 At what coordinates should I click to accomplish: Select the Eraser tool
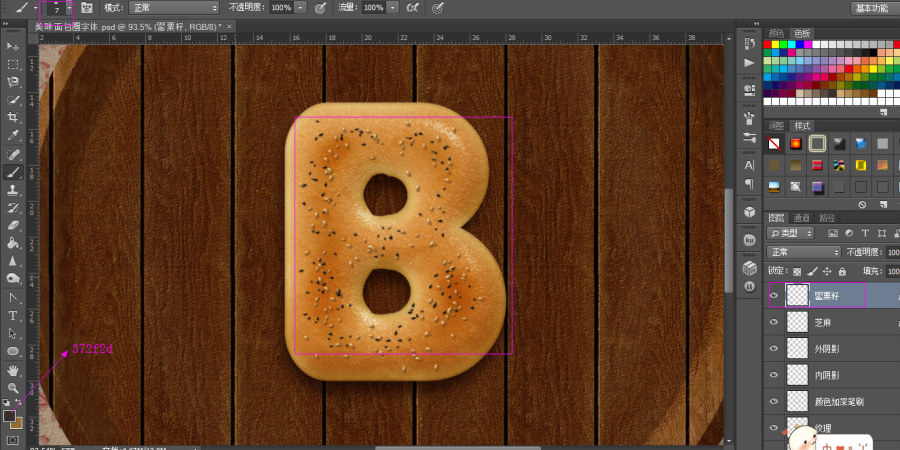[x=13, y=226]
